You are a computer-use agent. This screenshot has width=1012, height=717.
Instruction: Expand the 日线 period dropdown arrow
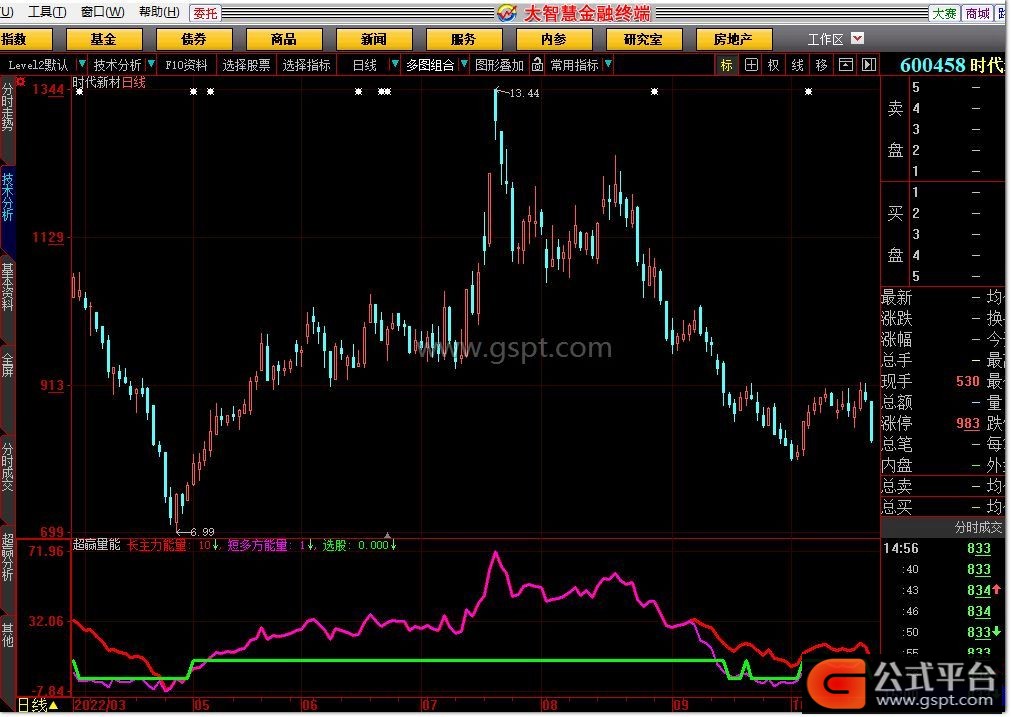[x=395, y=65]
